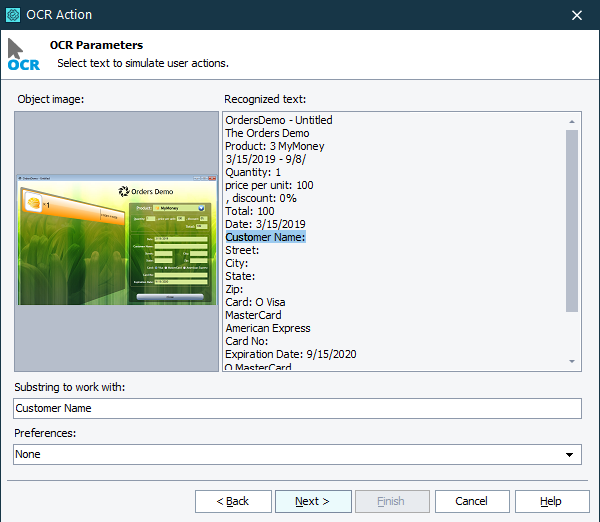Click the recognized text scrollbar thumb
This screenshot has width=600, height=522.
tap(572, 220)
